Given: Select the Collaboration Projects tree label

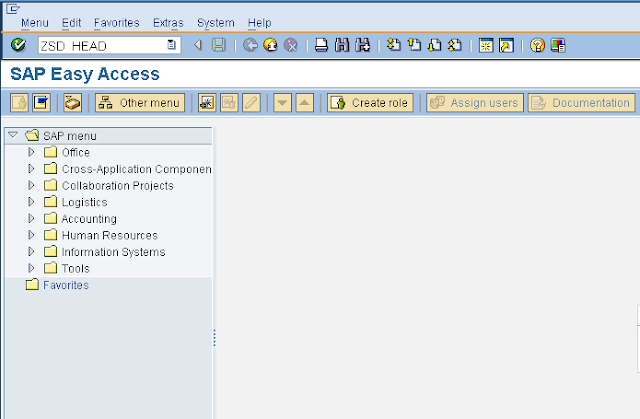Looking at the screenshot, I should coord(118,185).
